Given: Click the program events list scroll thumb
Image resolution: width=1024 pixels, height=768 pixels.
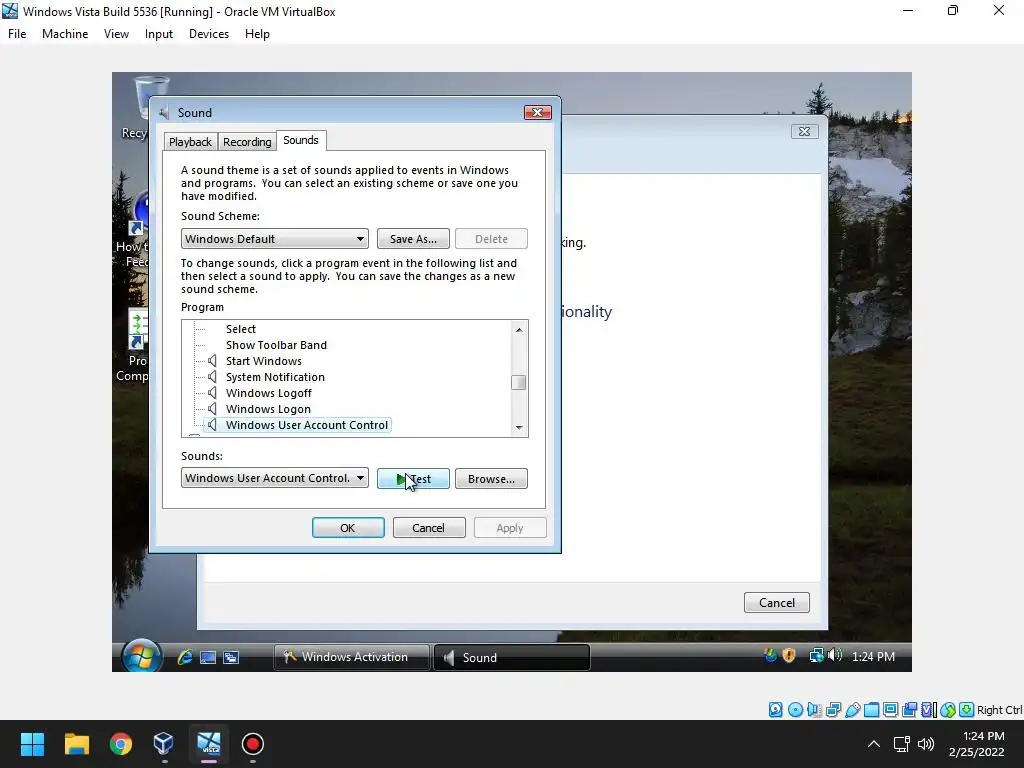Looking at the screenshot, I should tap(519, 382).
